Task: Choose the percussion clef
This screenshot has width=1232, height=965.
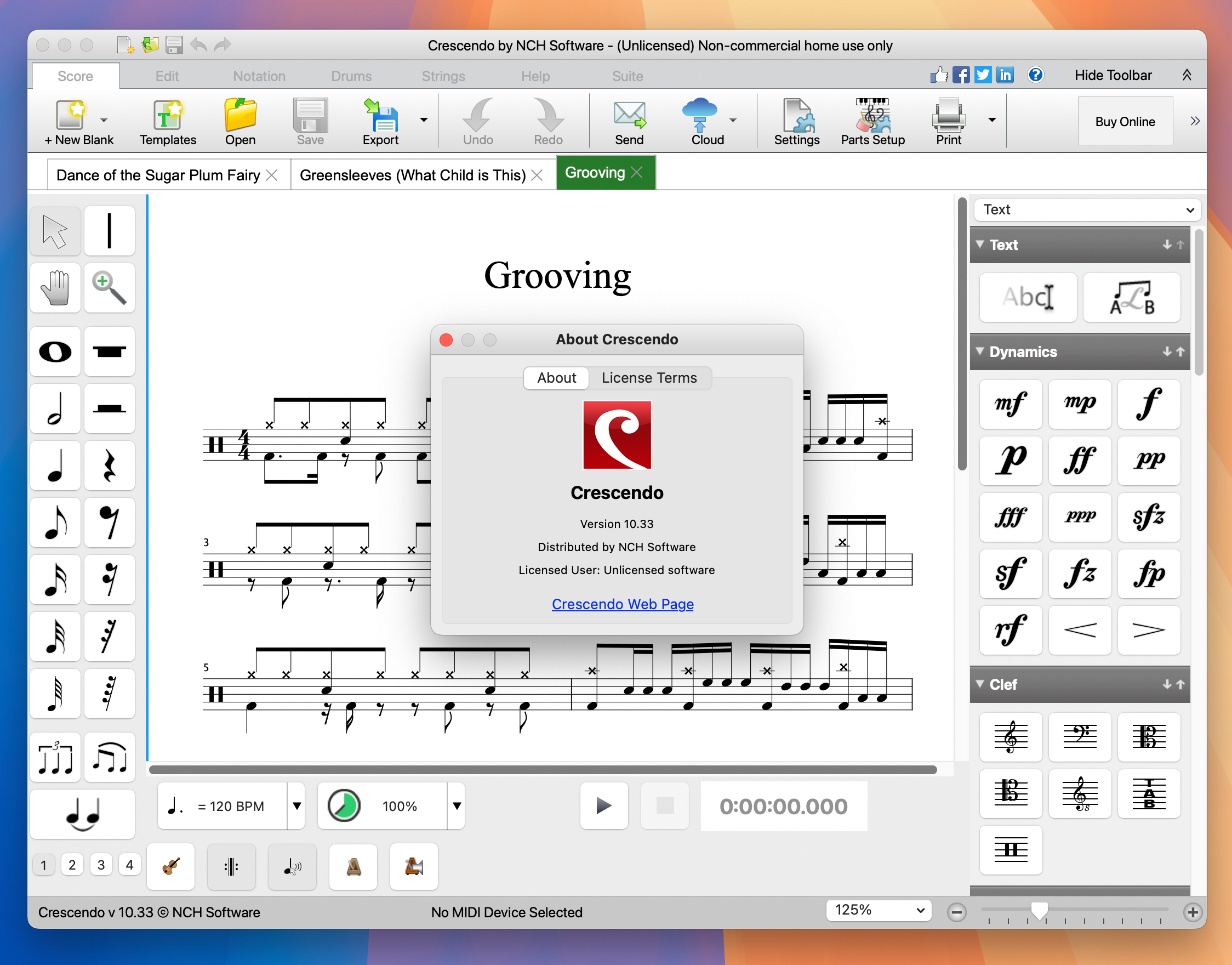Action: [x=1011, y=850]
